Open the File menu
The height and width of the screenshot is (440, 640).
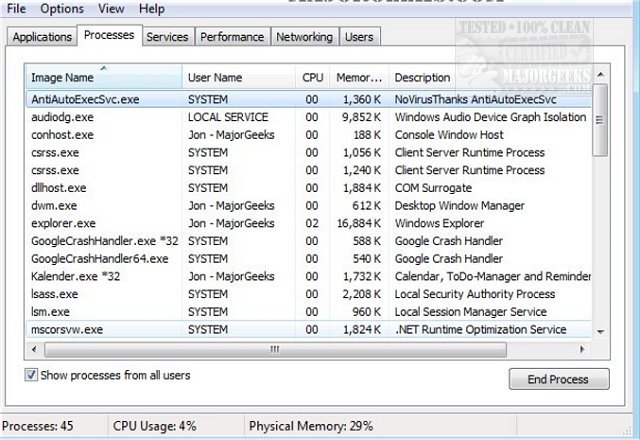pyautogui.click(x=16, y=8)
